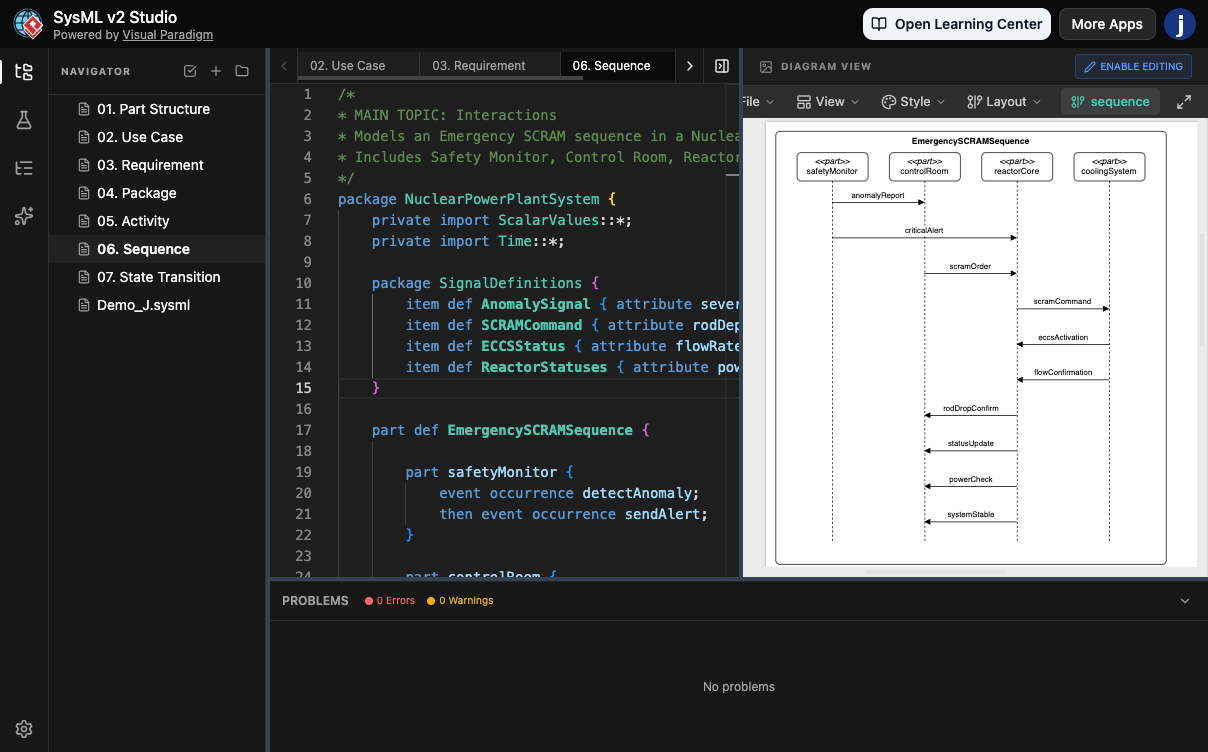Create new file using plus icon in Navigator
This screenshot has width=1208, height=752.
pyautogui.click(x=215, y=71)
